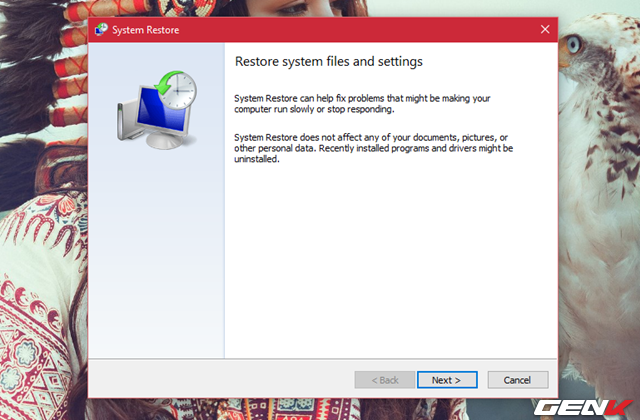
Task: Click paragraph starting 'System Restore can help fix'
Action: coord(362,104)
